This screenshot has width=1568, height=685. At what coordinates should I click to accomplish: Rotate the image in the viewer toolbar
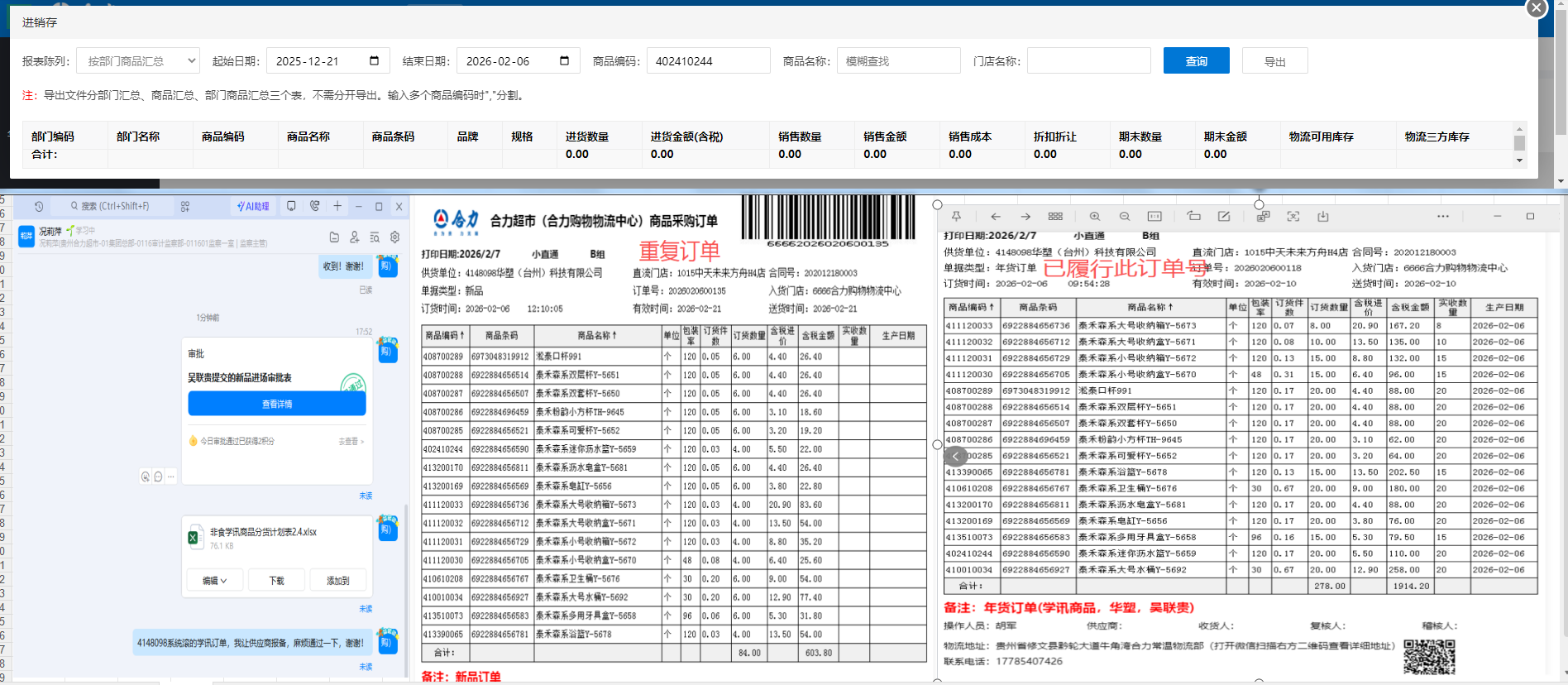point(1193,217)
